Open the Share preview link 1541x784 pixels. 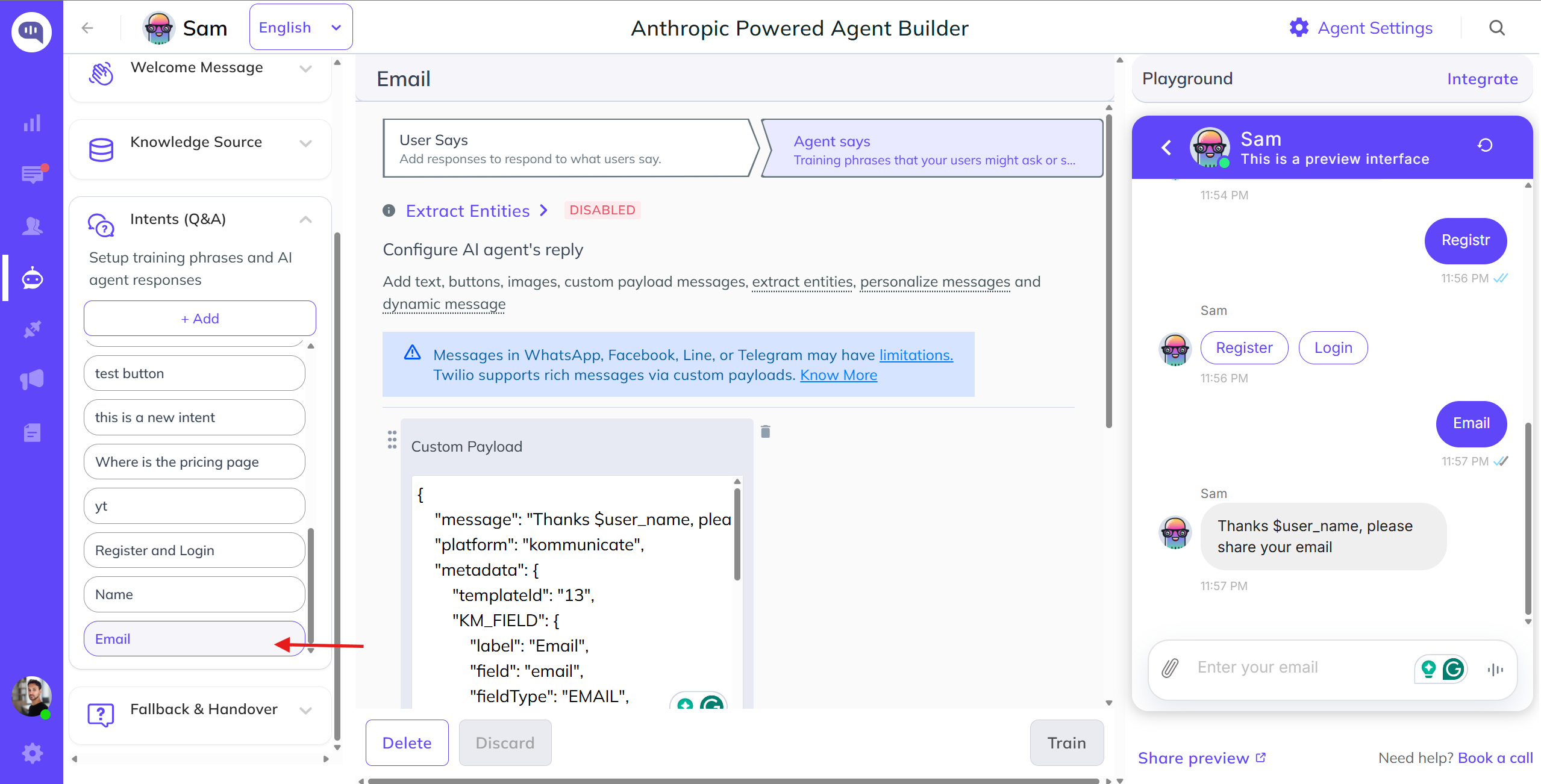[1202, 758]
